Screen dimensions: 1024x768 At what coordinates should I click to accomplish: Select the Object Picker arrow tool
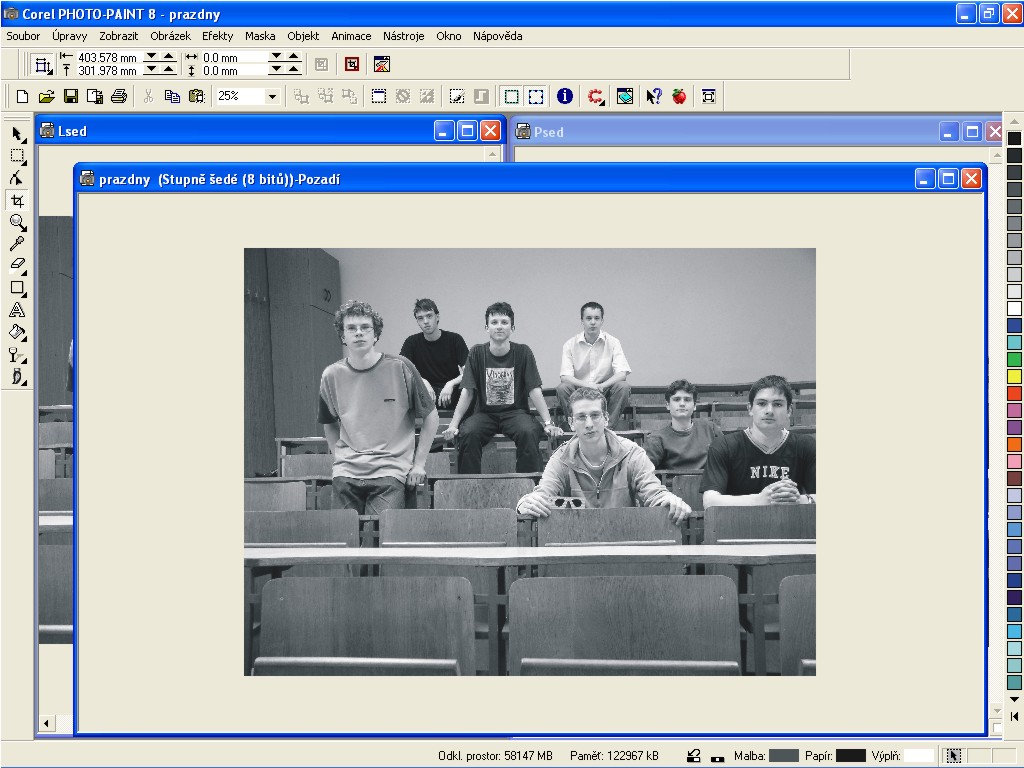[x=17, y=134]
